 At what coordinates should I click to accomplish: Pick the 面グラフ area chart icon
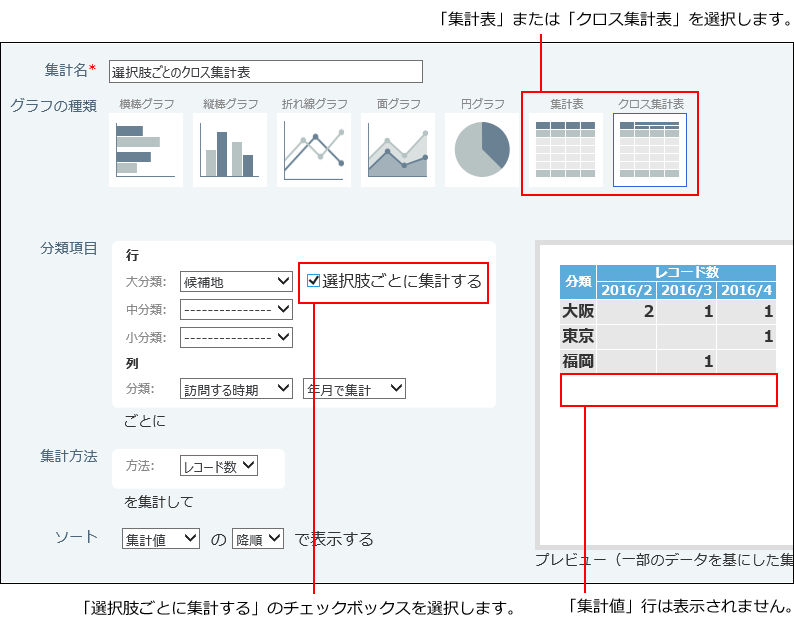pyautogui.click(x=398, y=150)
